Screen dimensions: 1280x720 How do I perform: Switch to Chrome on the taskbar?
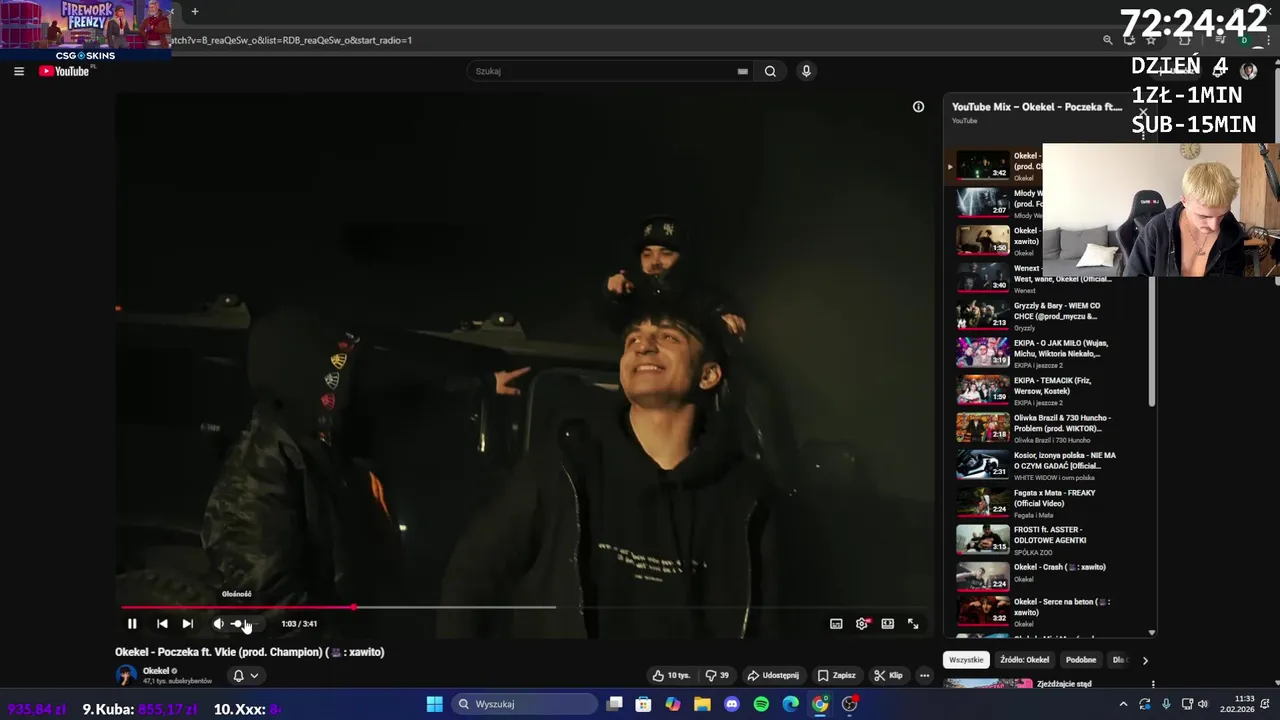coord(820,704)
